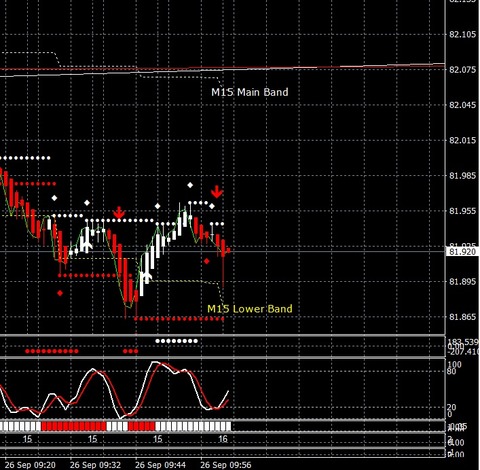Screen dimensions: 480x470
Task: Select the red diamond beside the 81.920 line
Action: pos(207,261)
